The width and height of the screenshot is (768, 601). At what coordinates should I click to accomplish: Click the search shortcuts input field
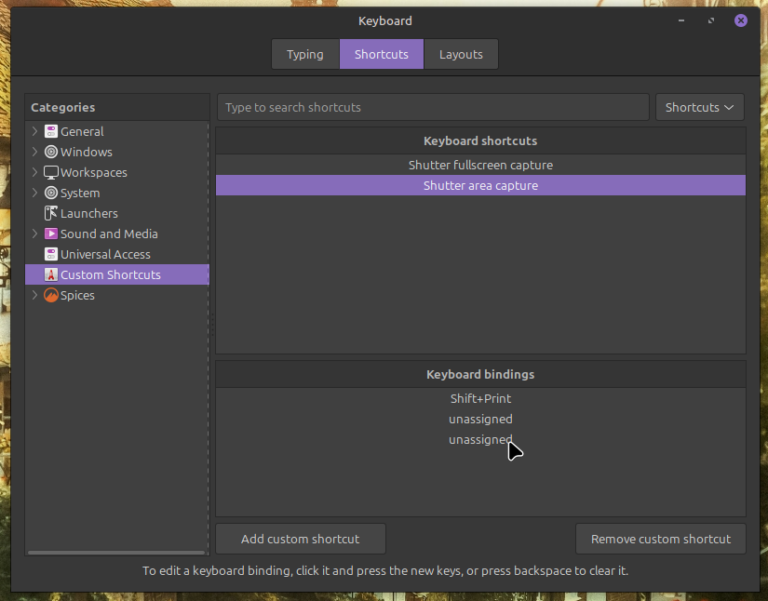tap(432, 107)
